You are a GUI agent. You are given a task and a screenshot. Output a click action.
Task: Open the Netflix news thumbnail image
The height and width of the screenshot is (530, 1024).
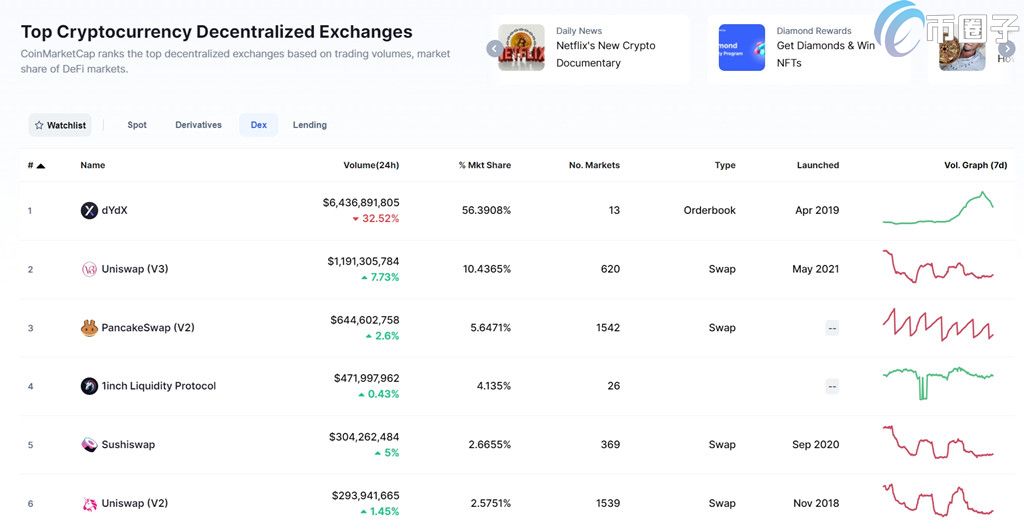click(521, 48)
